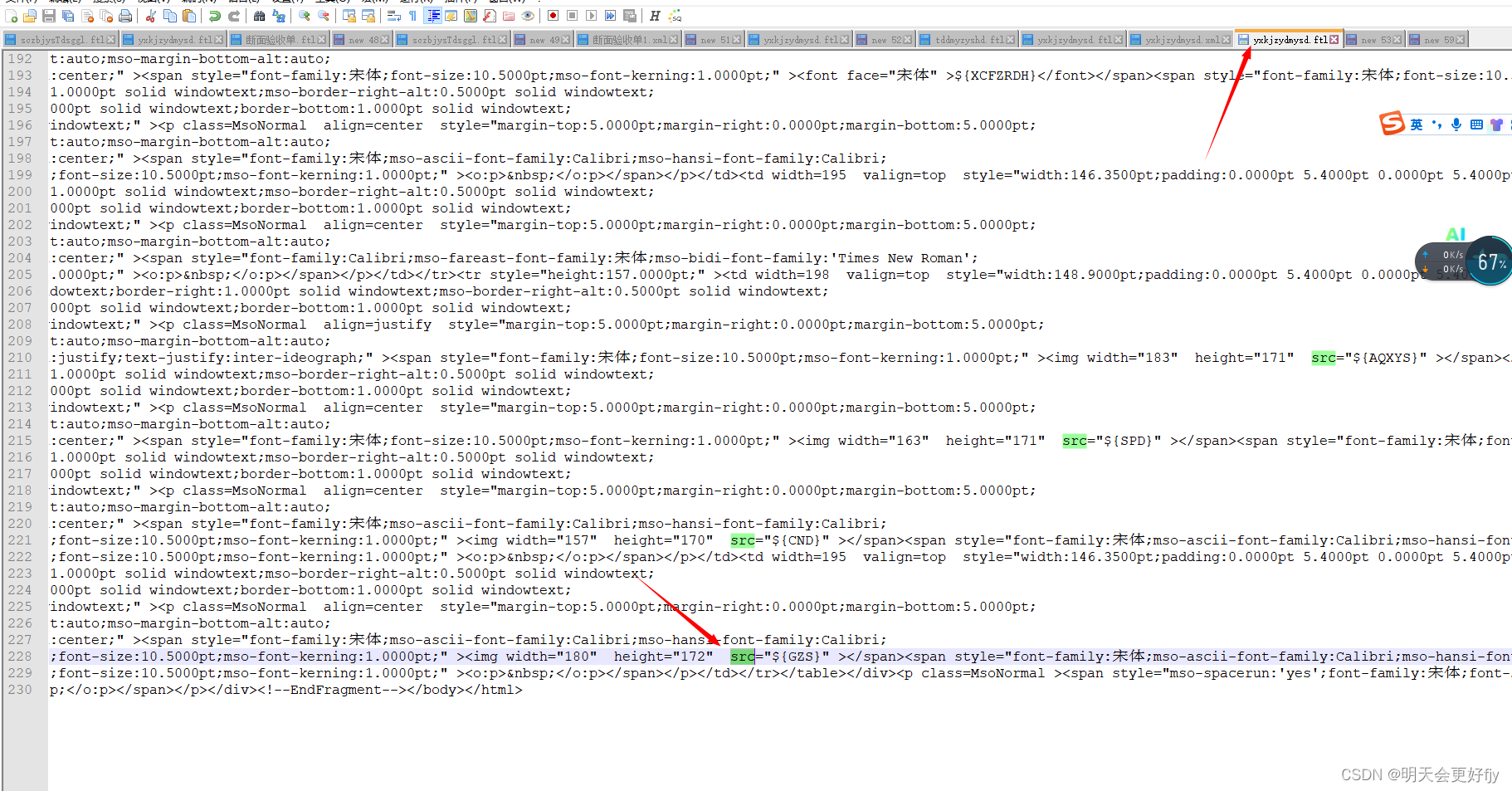The height and width of the screenshot is (791, 1512).
Task: Toggle show all characters pilcrow
Action: click(412, 16)
